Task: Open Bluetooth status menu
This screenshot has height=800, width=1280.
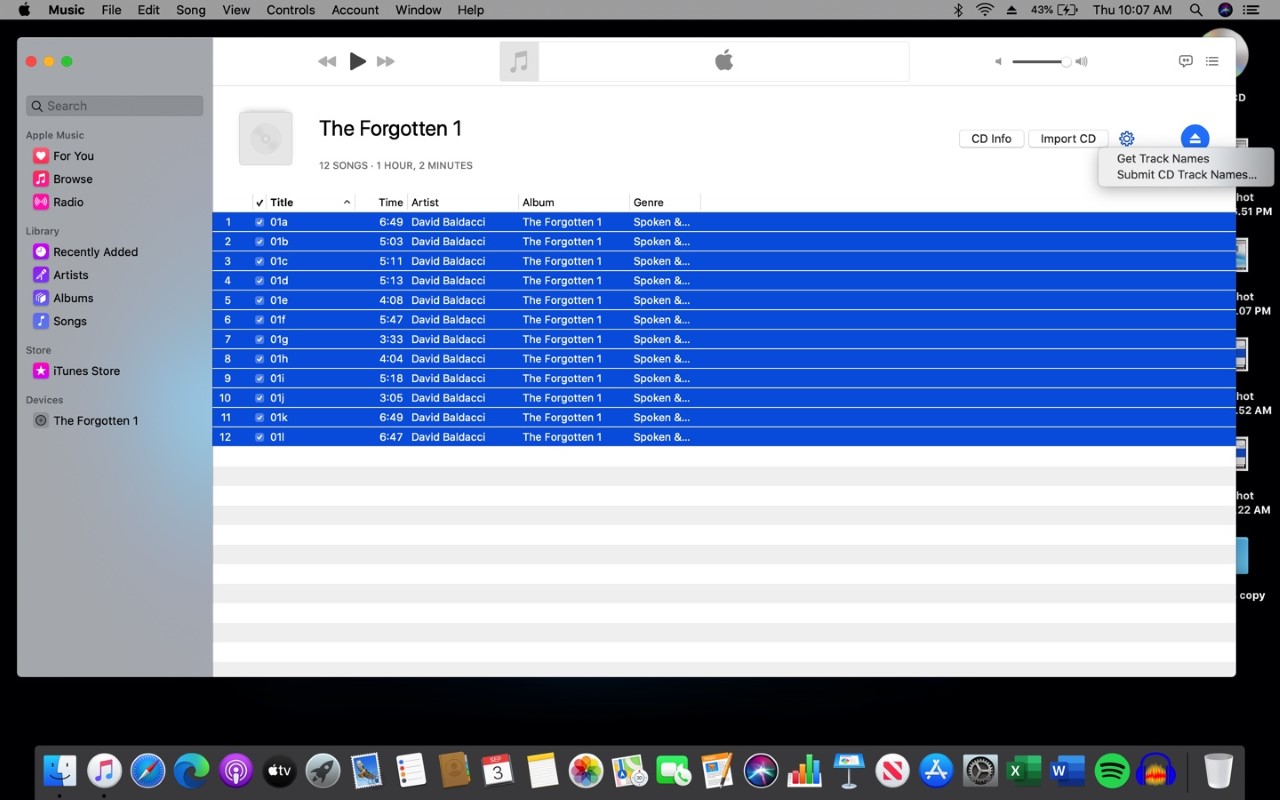Action: pyautogui.click(x=957, y=10)
